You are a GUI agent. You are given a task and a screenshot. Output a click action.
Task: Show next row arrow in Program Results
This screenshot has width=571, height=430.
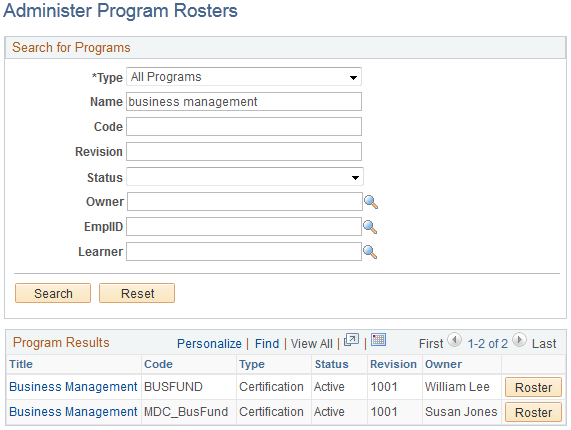point(519,340)
